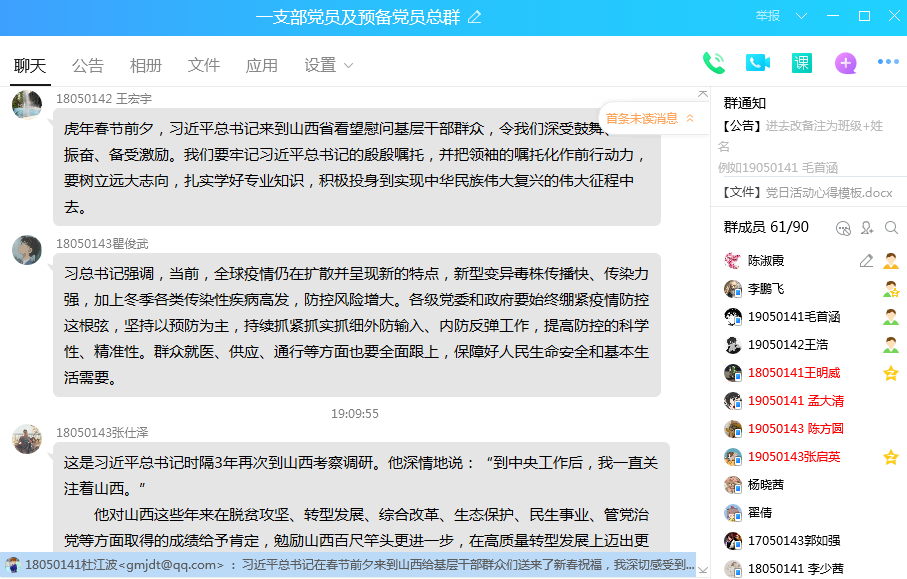Open the member message filter icon
Viewport: 907px width, 579px height.
pyautogui.click(x=843, y=228)
